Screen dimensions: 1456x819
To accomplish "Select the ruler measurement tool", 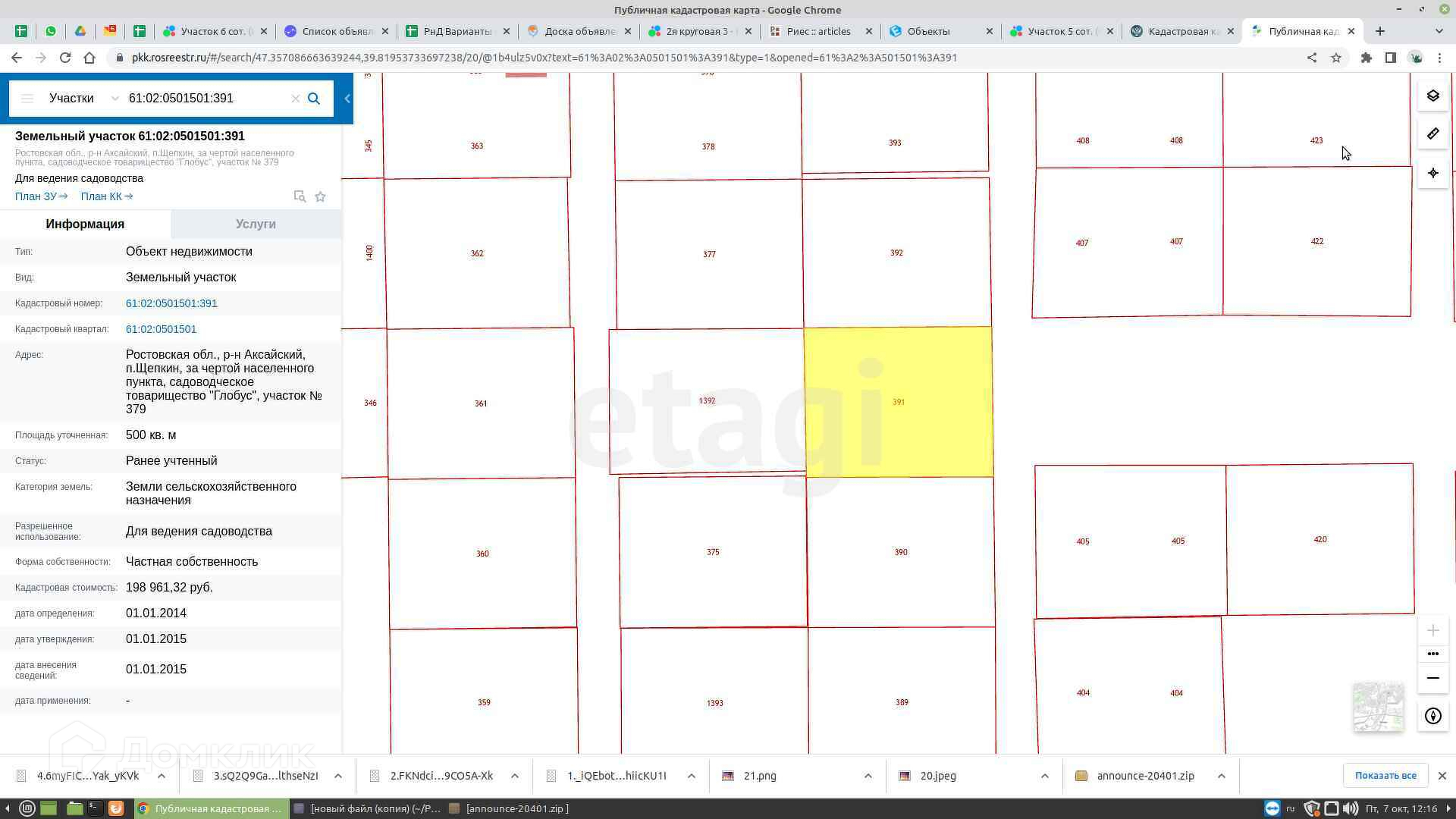I will click(1432, 134).
